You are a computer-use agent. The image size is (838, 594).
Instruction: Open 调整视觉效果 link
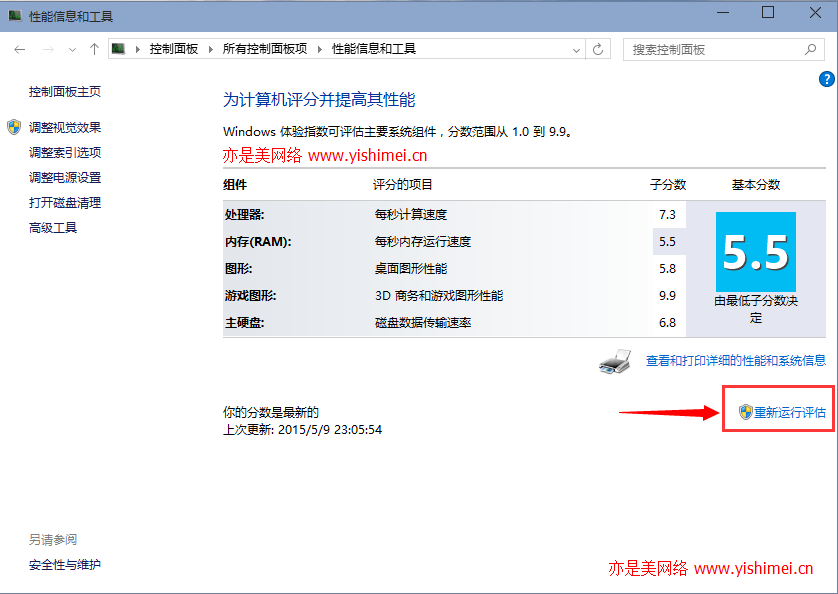pyautogui.click(x=65, y=127)
